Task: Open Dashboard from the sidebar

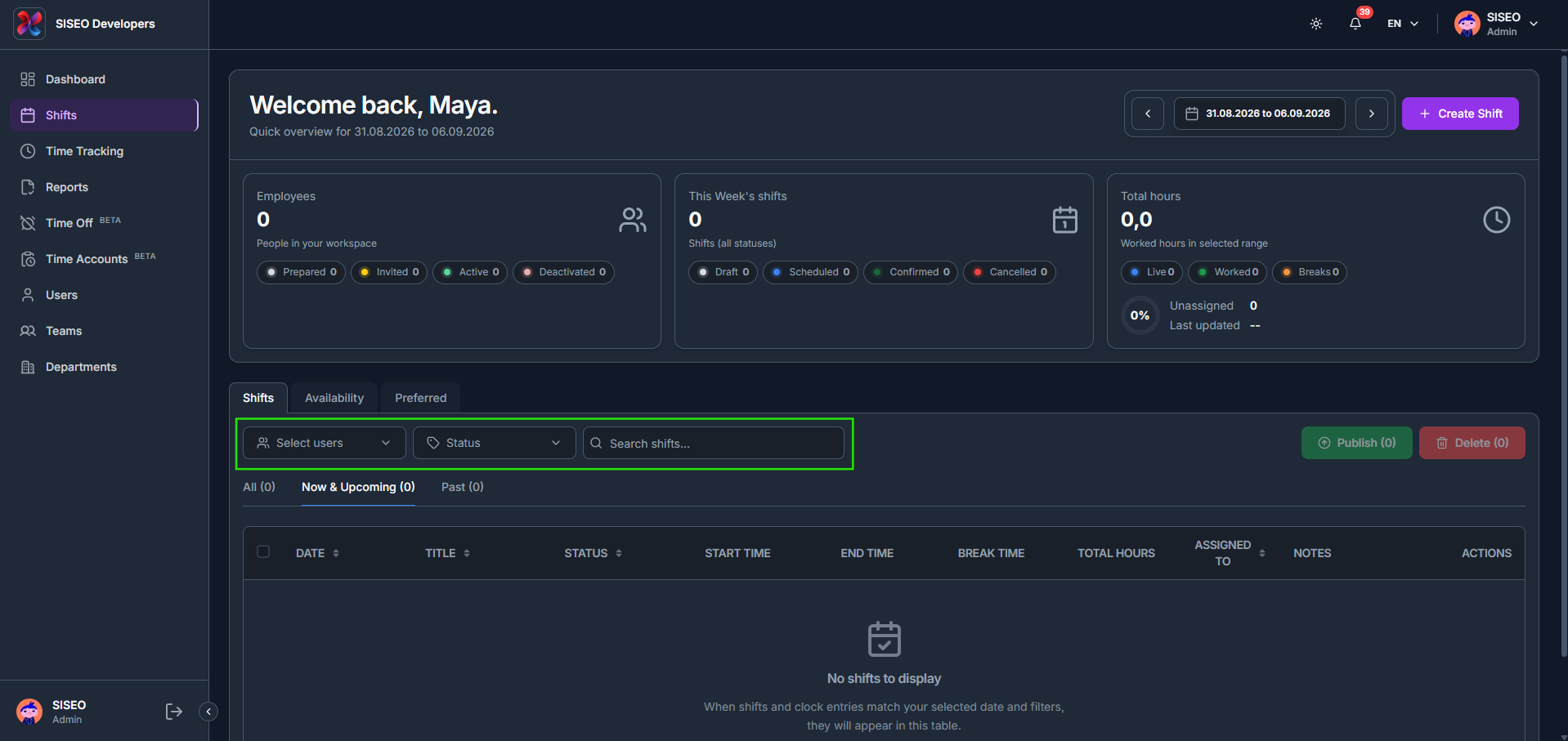Action: 105,79
